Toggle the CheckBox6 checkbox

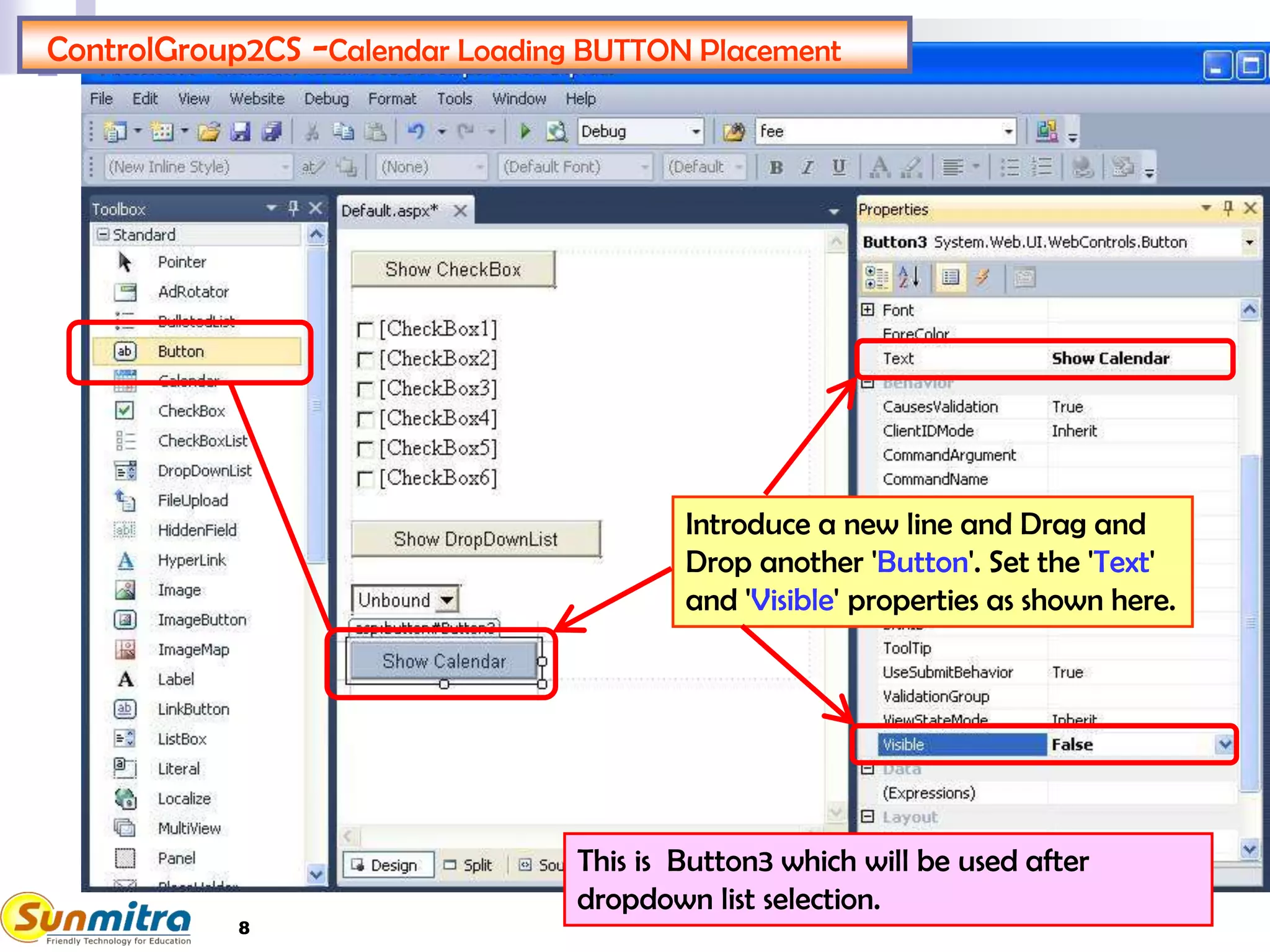coord(365,479)
